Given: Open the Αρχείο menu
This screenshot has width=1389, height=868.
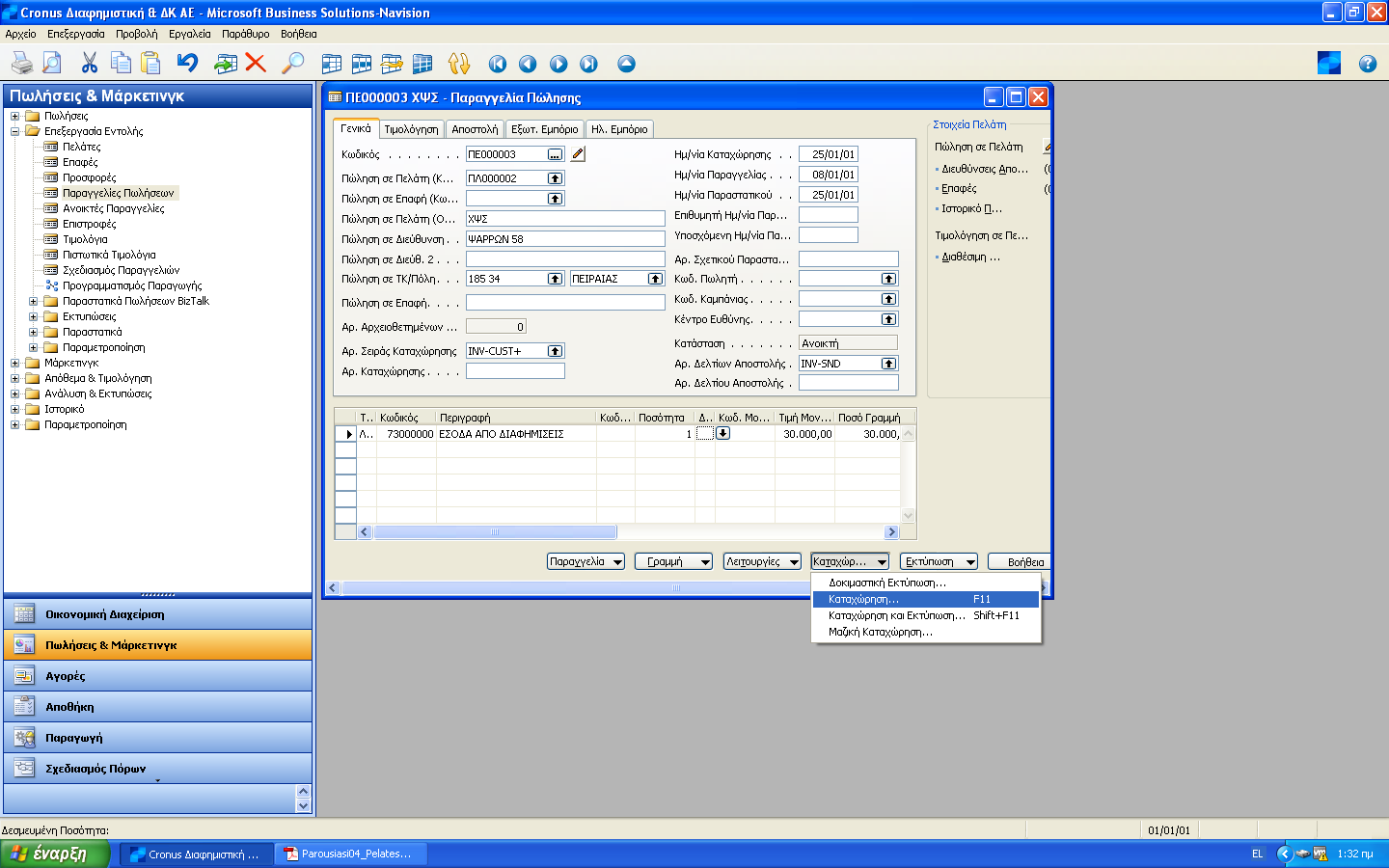Looking at the screenshot, I should (20, 34).
